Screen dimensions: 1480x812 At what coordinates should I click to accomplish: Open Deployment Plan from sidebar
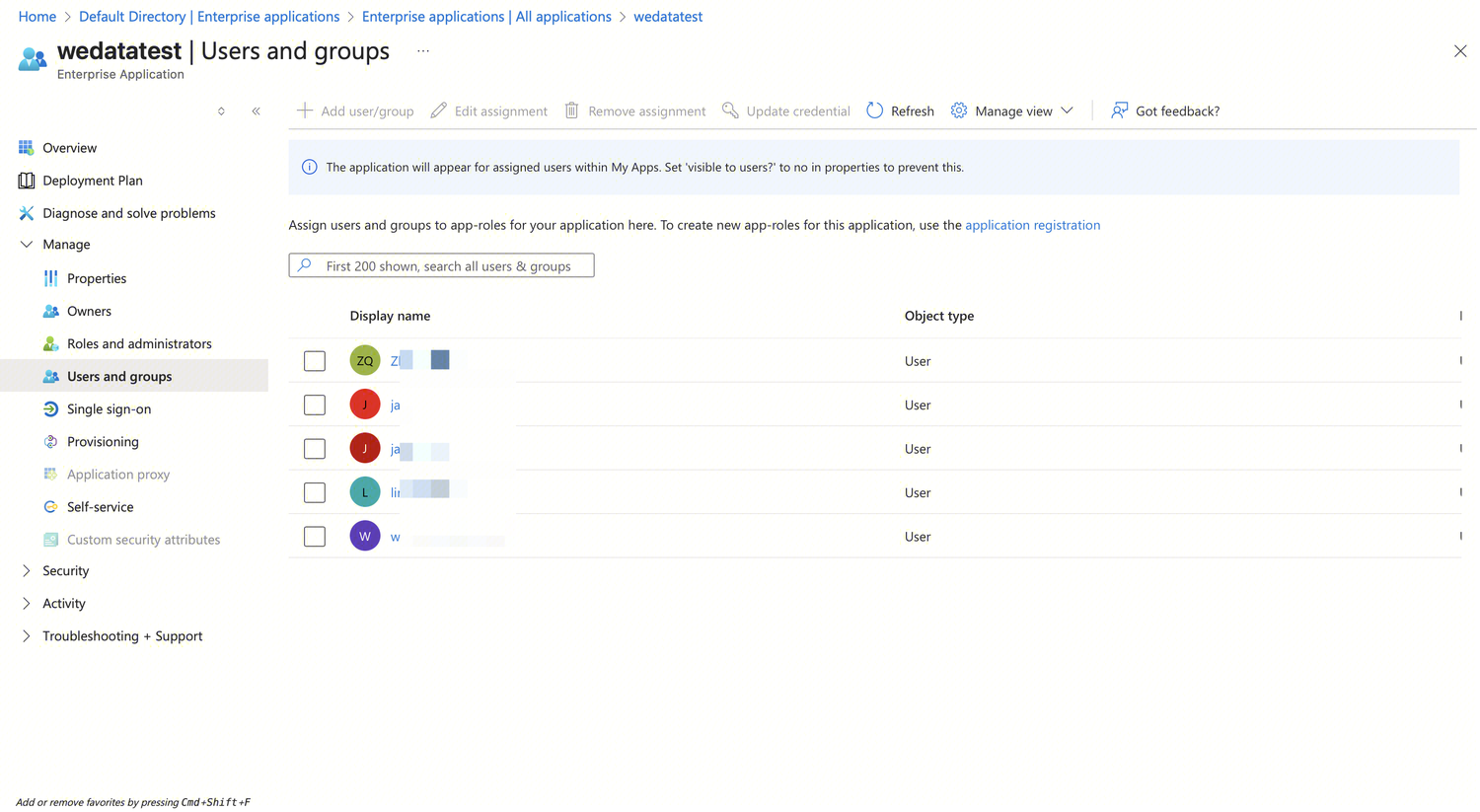click(92, 181)
